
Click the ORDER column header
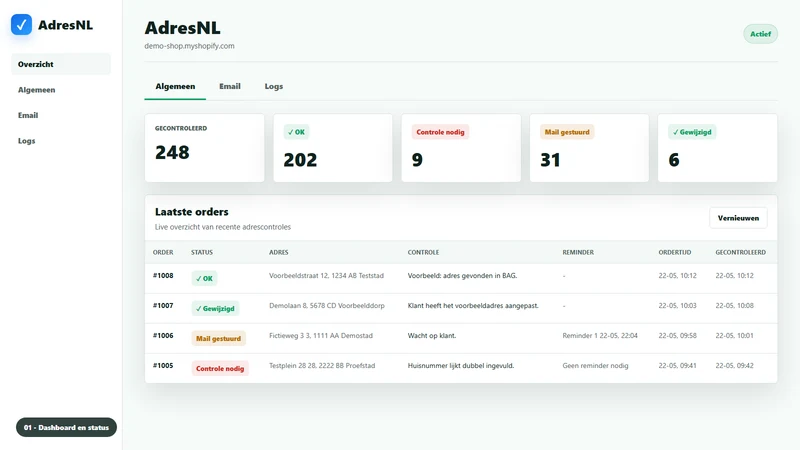pyautogui.click(x=163, y=253)
